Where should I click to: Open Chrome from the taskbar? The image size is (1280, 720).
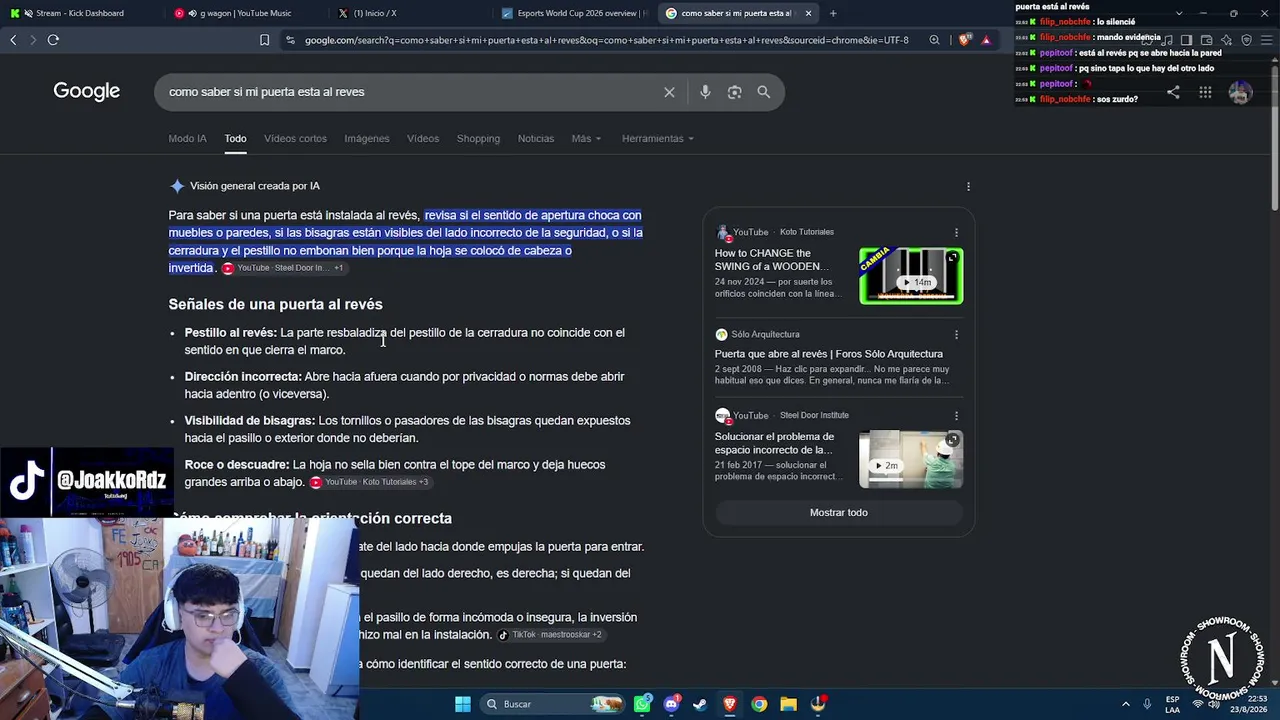[759, 704]
